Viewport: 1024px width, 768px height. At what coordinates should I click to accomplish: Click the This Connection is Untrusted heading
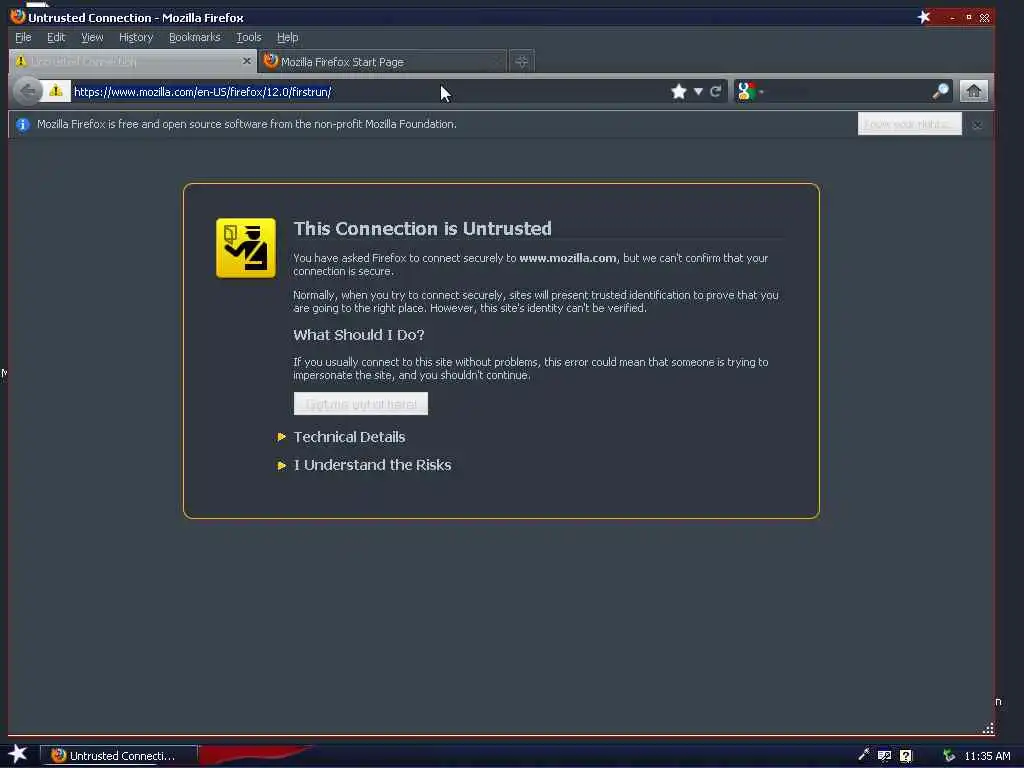click(x=423, y=229)
